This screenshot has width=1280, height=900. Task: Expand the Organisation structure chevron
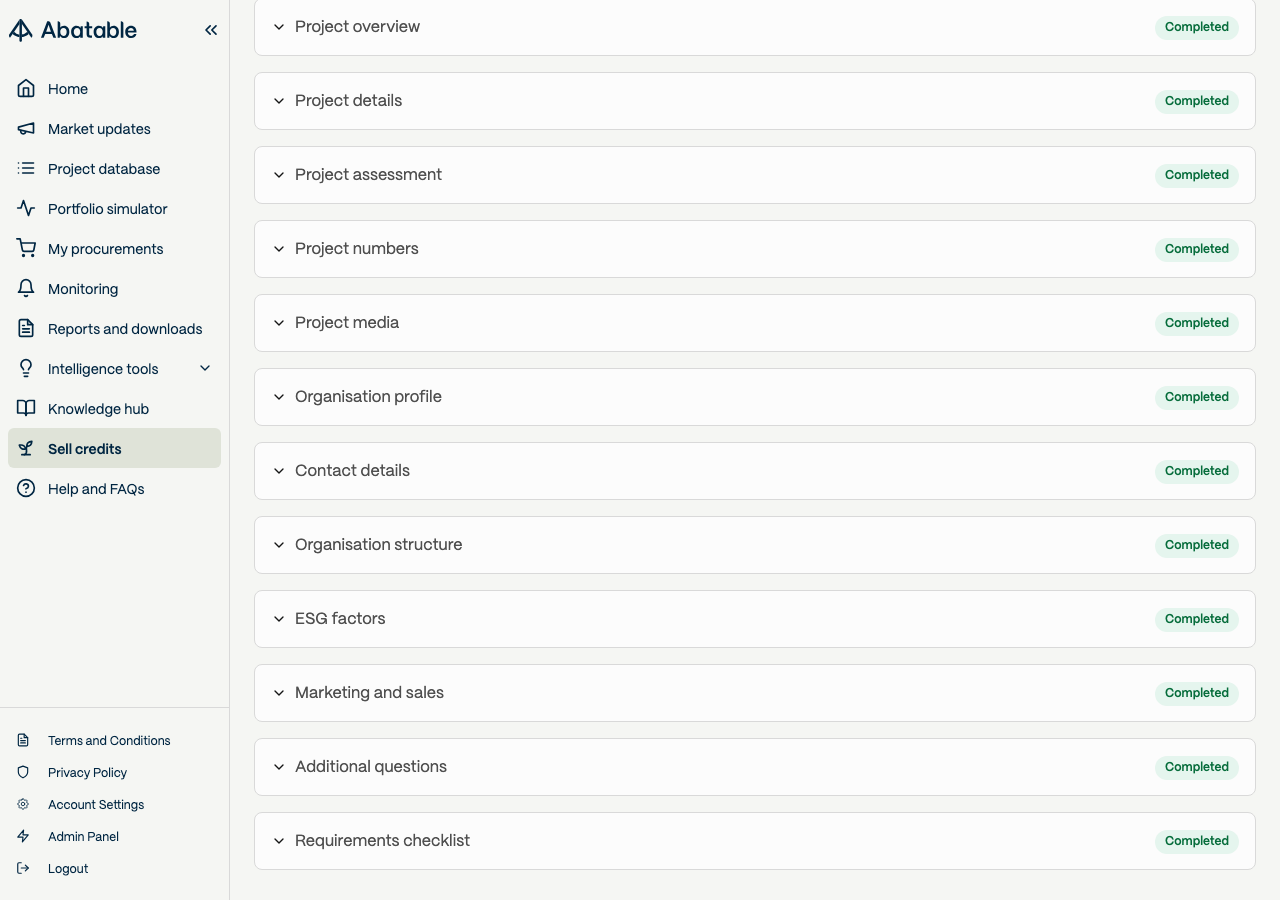pos(279,545)
